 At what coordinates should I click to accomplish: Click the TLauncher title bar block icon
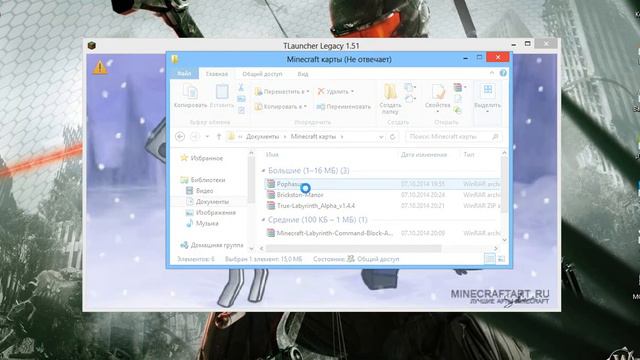[x=92, y=45]
